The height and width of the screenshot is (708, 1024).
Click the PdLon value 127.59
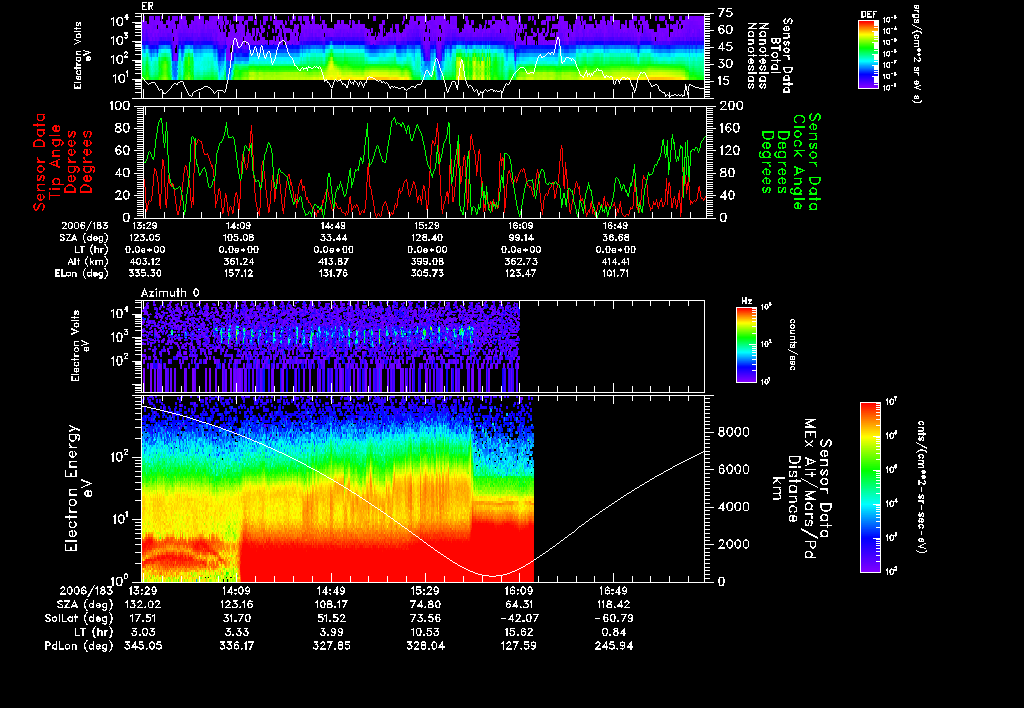click(519, 645)
